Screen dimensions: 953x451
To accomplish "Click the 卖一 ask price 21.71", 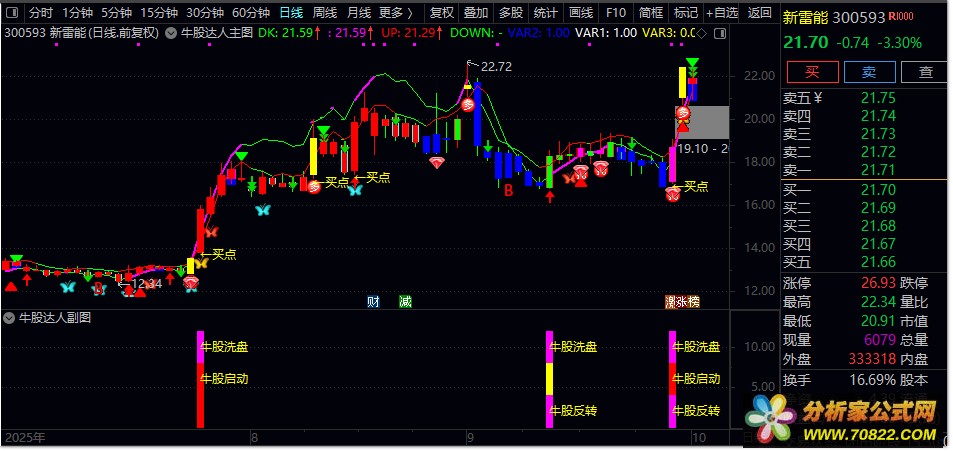I will point(878,171).
